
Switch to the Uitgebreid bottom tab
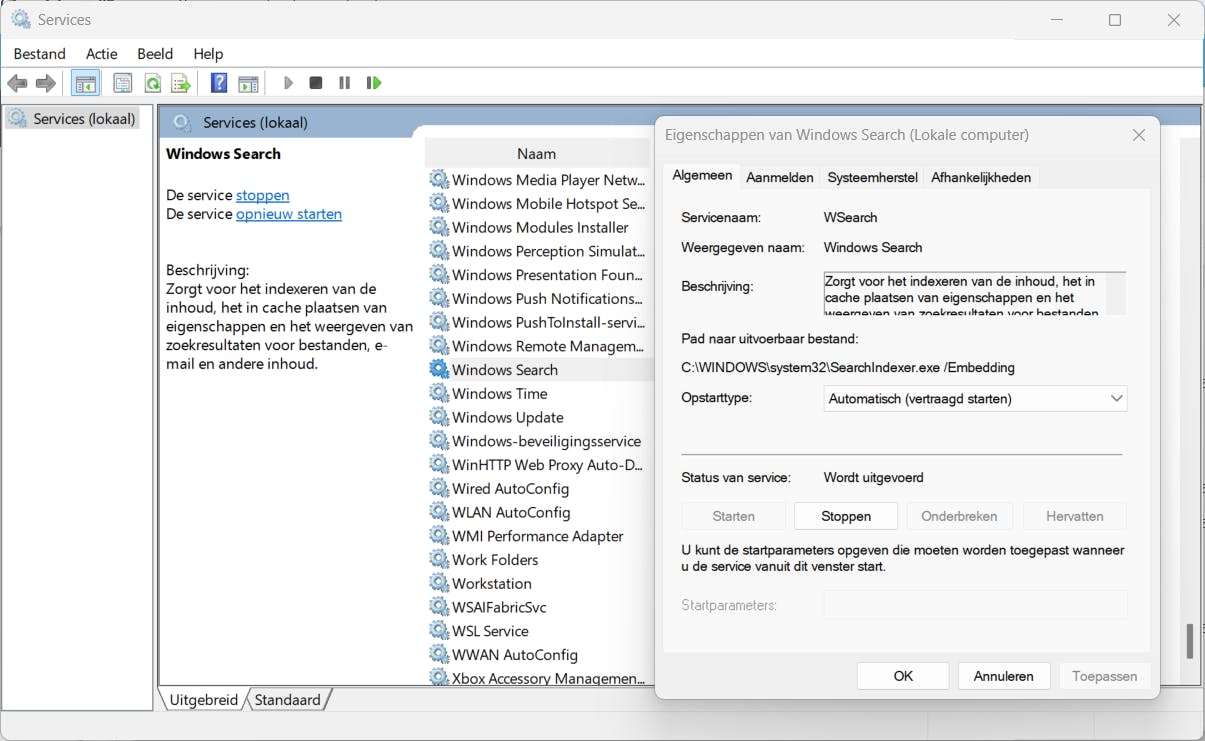[204, 700]
